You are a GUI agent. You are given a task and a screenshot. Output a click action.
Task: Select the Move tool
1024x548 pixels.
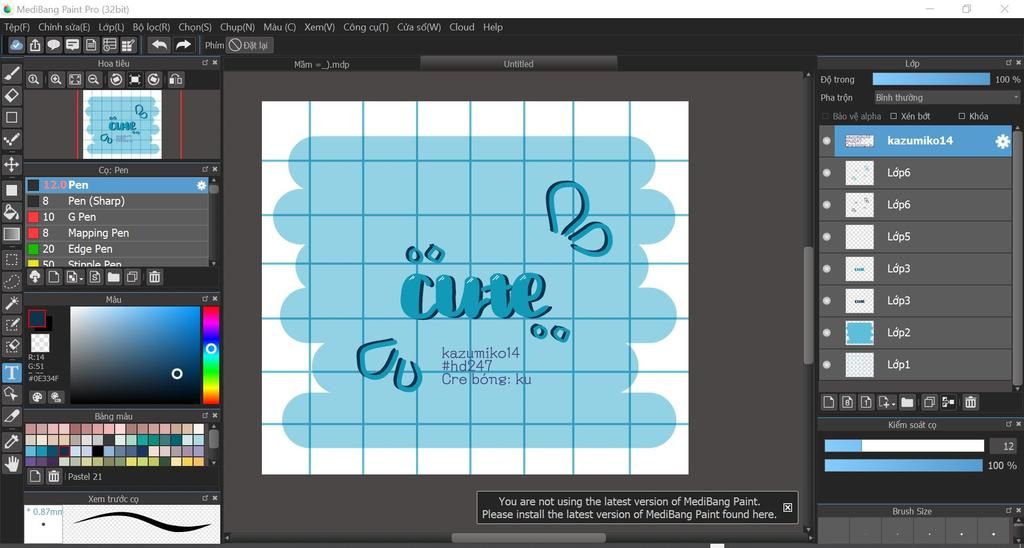click(x=12, y=164)
